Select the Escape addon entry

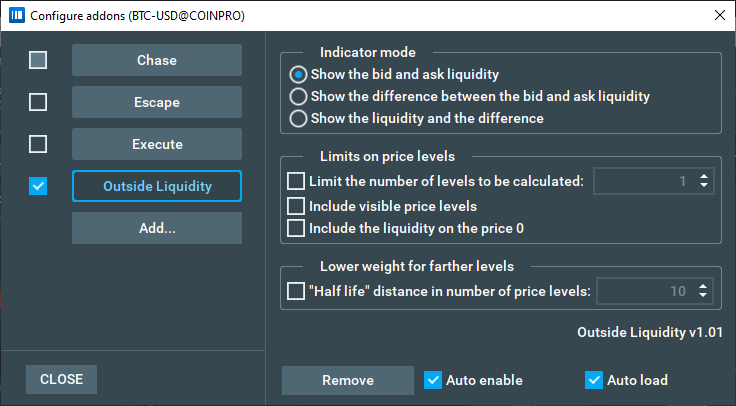157,102
